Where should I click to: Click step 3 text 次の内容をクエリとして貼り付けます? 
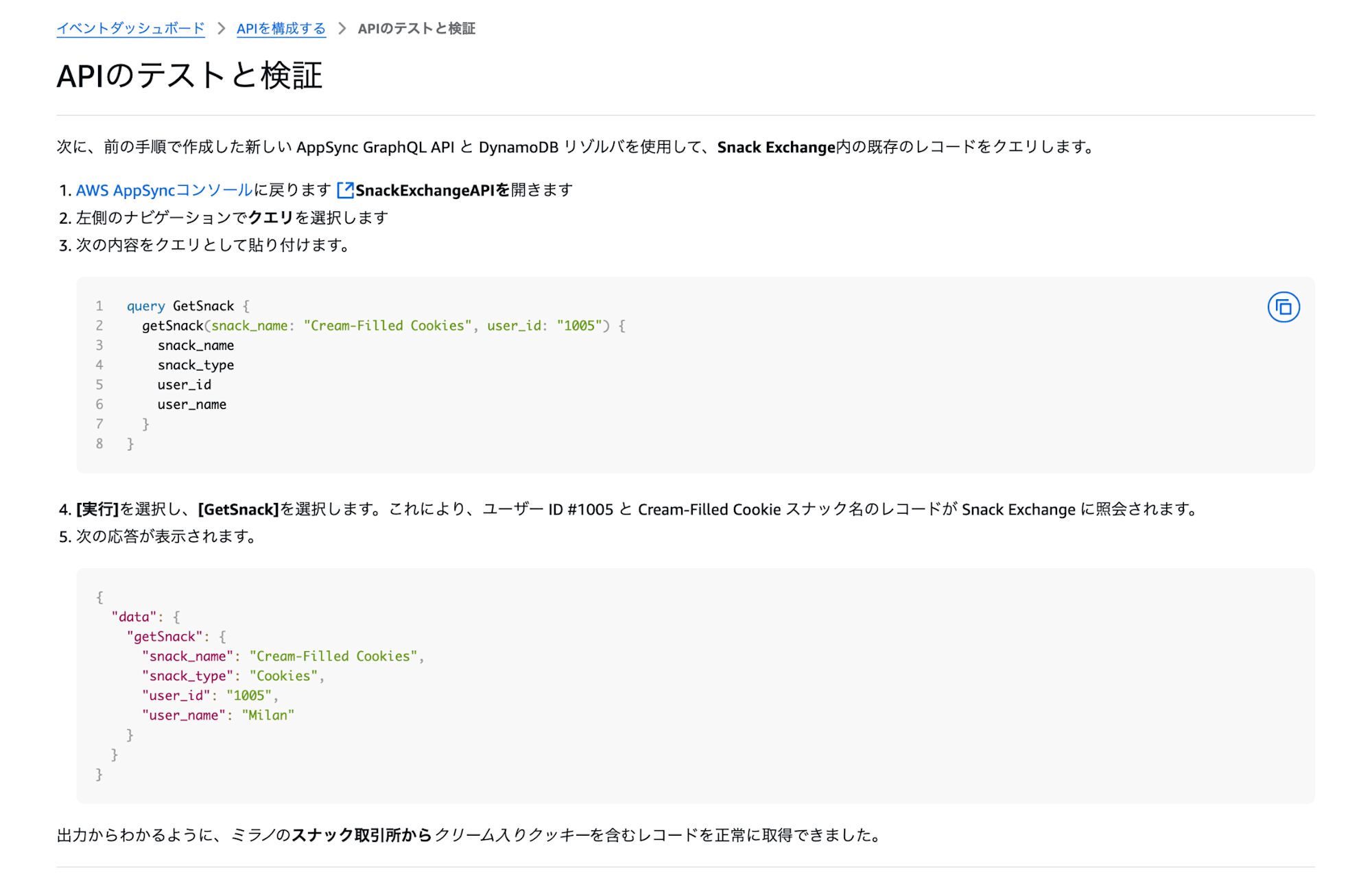click(213, 245)
